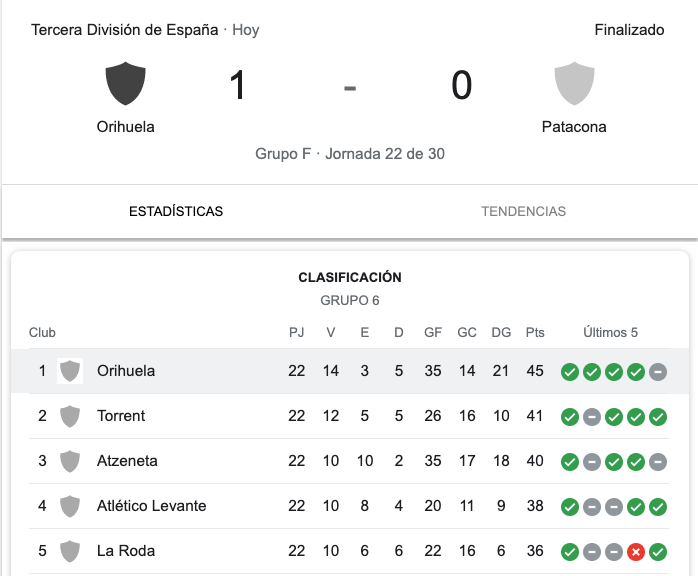Click the shield icon beside Atlético Levante
This screenshot has width=698, height=576.
(70, 506)
